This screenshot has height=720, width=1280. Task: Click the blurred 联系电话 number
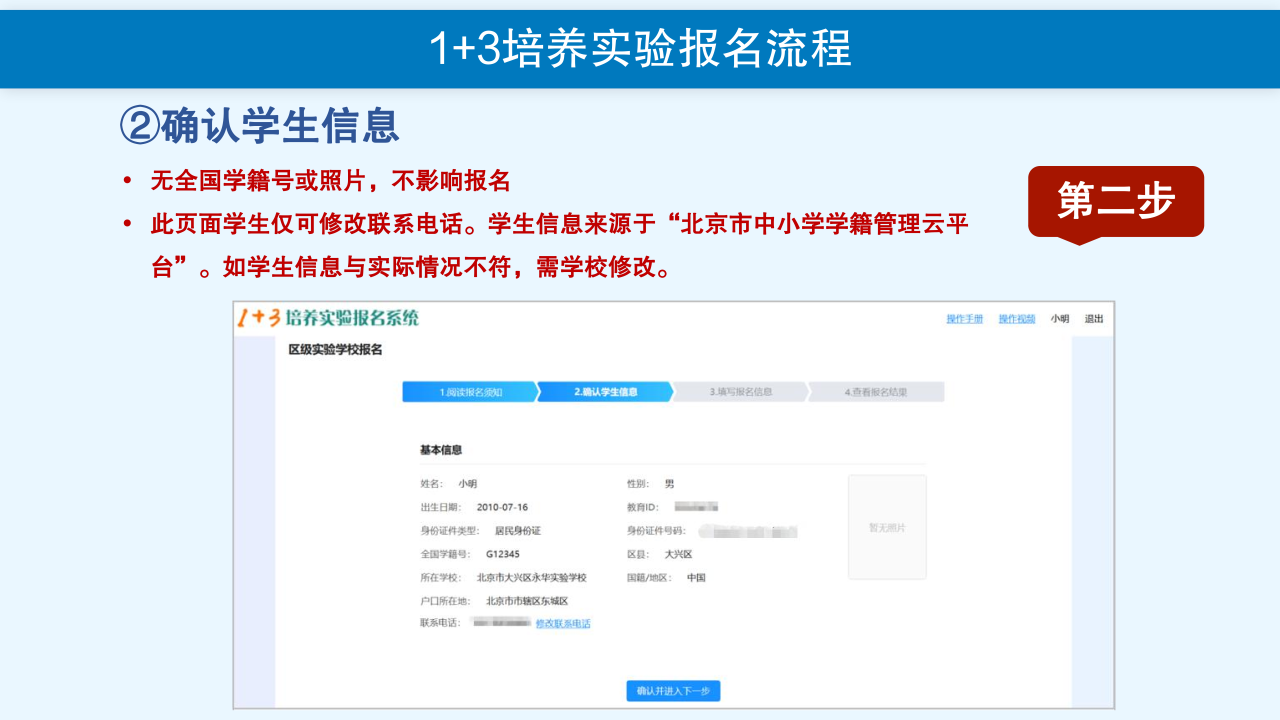point(501,623)
